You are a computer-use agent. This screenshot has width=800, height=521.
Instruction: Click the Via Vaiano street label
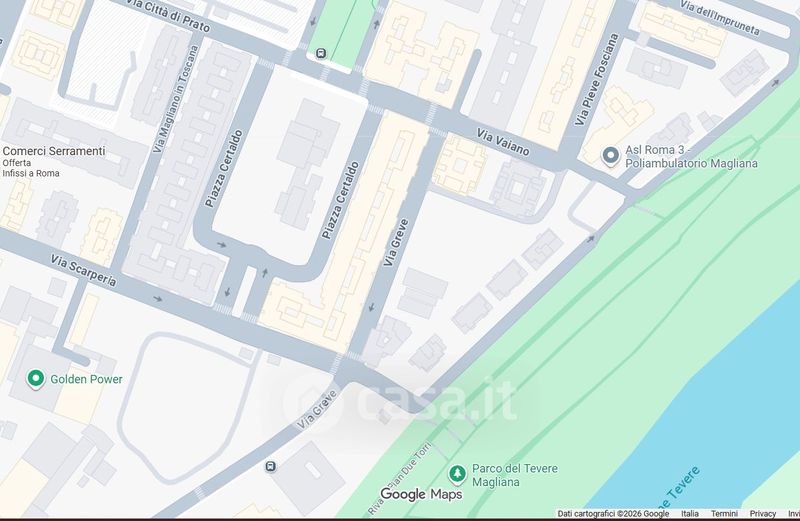pos(503,142)
